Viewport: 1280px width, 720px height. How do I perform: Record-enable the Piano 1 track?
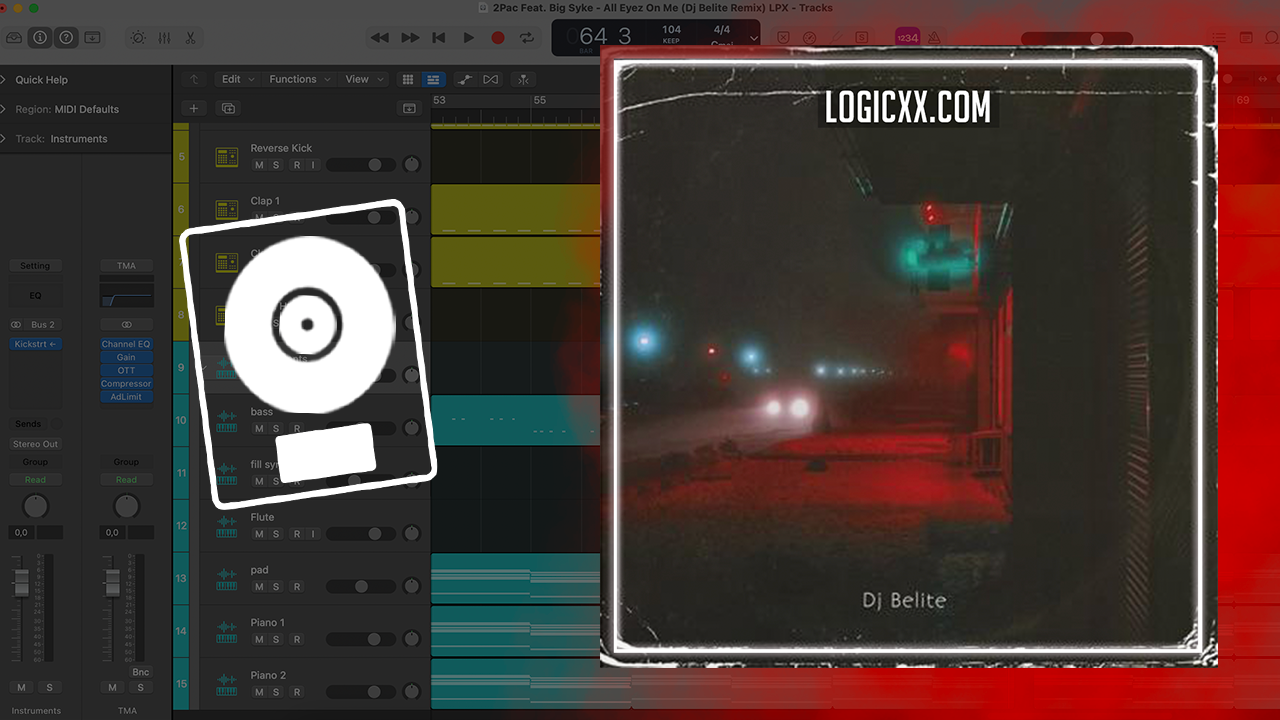(x=296, y=639)
